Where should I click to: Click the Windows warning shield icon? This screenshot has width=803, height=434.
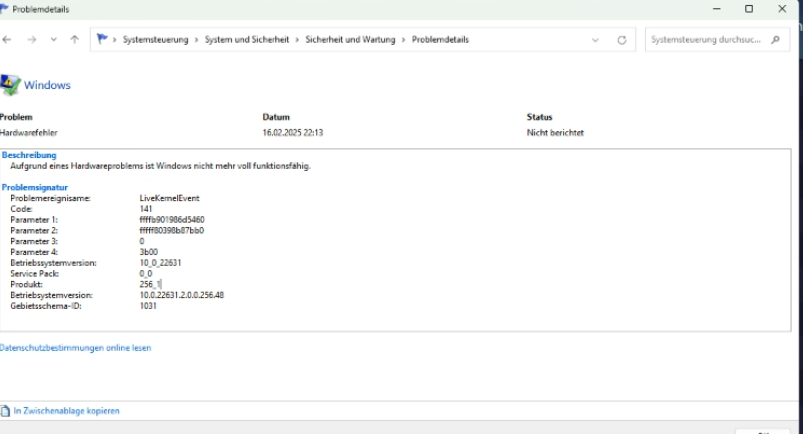point(10,85)
